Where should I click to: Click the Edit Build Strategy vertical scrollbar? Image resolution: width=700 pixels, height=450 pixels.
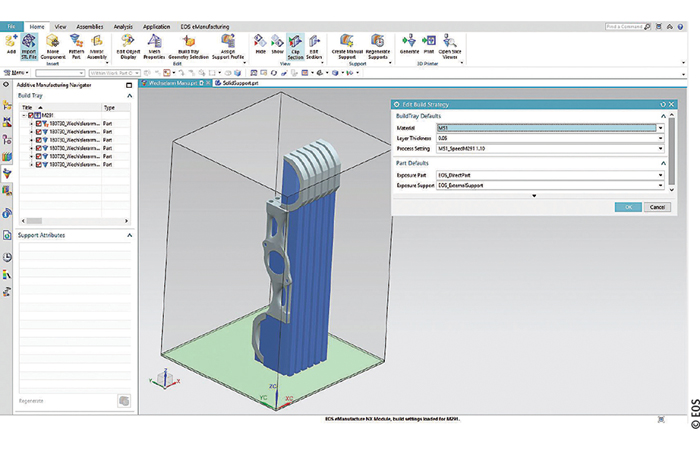(671, 152)
